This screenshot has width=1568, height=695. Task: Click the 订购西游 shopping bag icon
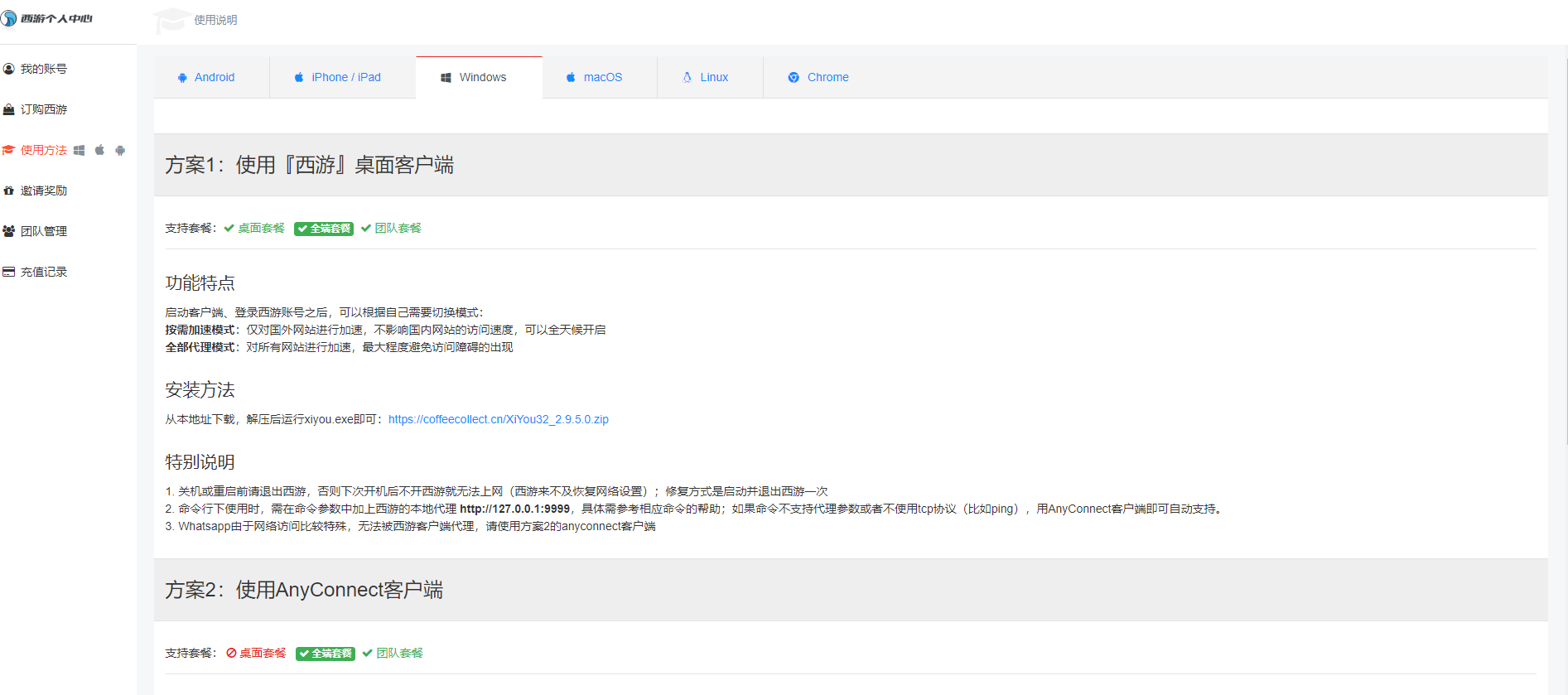coord(8,109)
